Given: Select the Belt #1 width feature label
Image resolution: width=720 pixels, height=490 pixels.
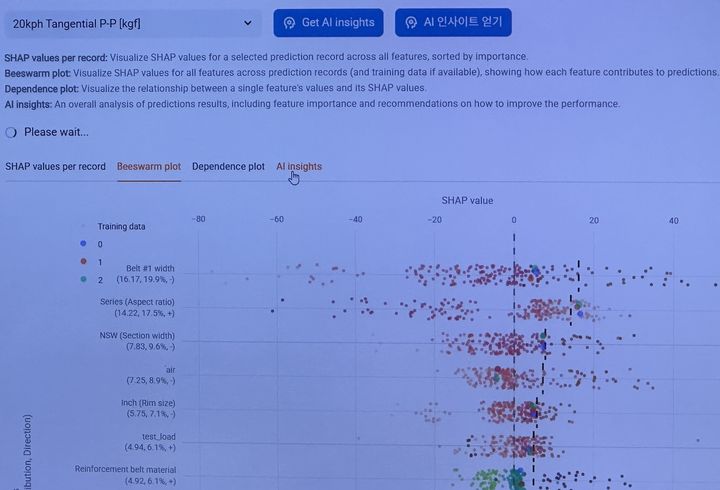Looking at the screenshot, I should point(150,268).
